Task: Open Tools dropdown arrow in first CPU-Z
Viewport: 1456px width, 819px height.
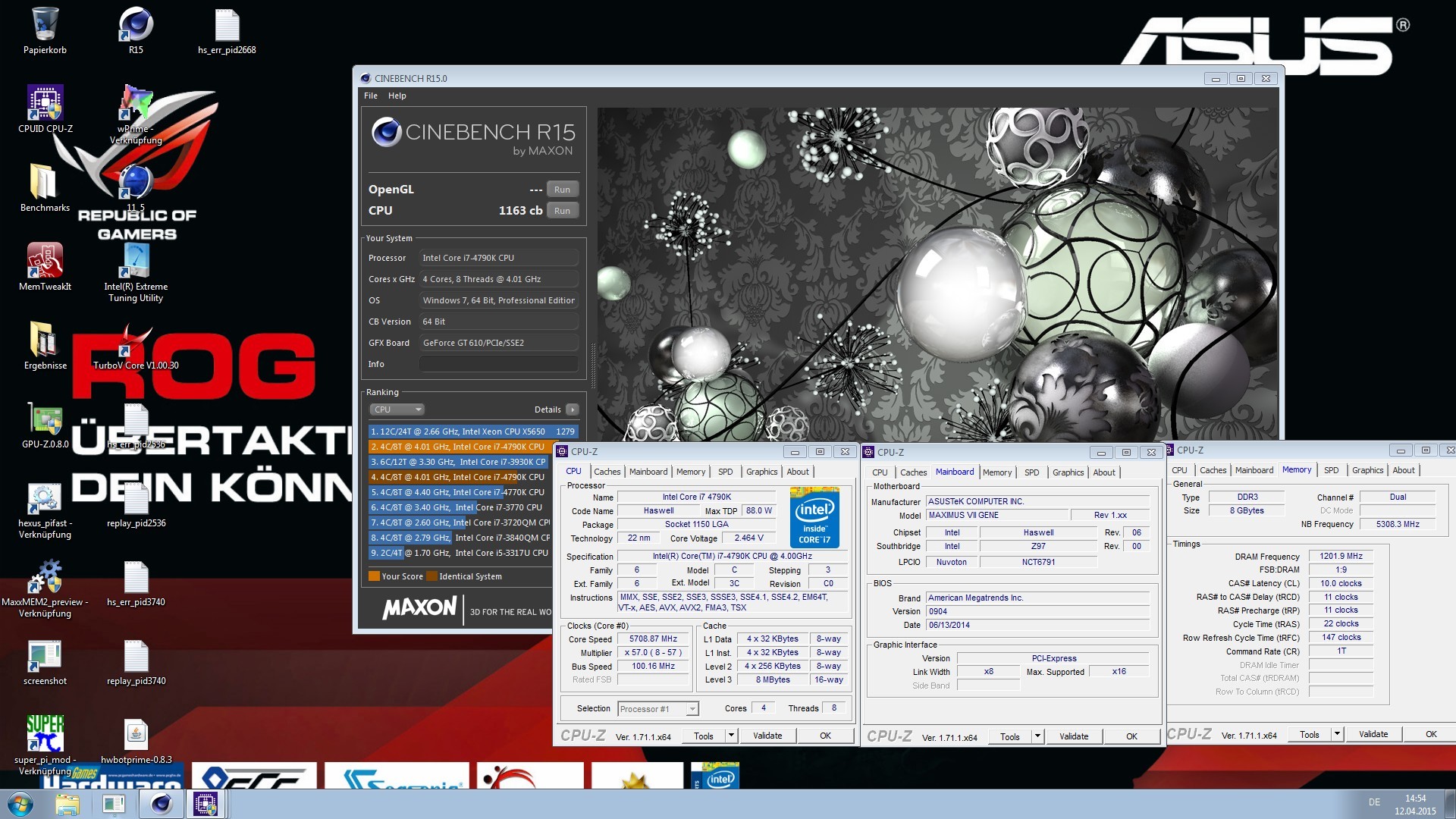Action: (731, 736)
